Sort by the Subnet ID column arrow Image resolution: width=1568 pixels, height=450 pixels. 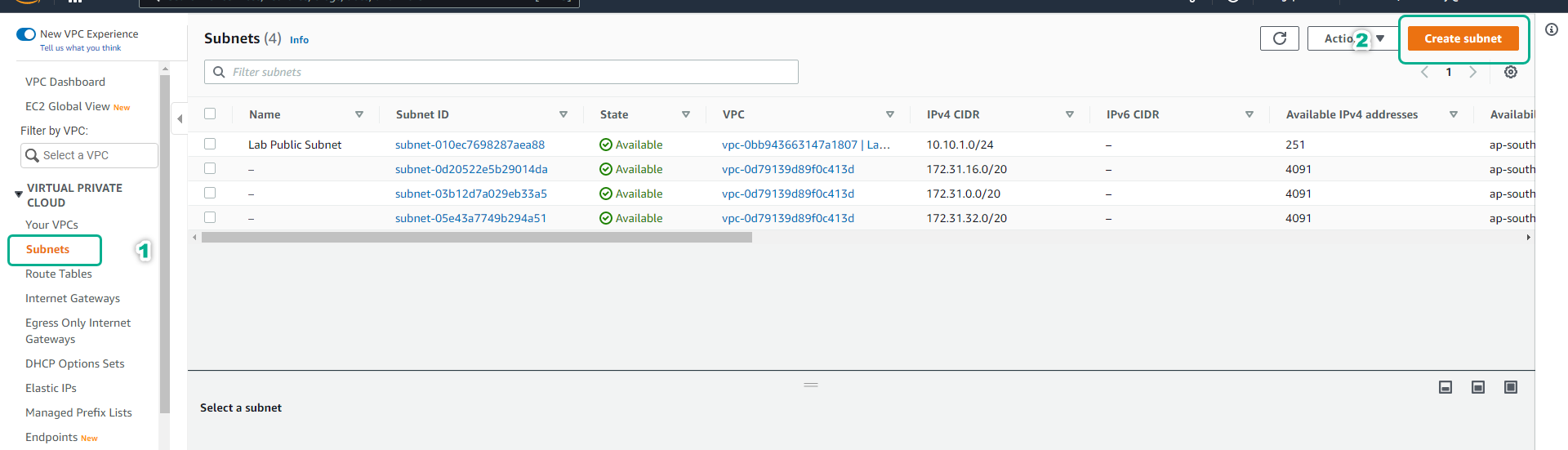coord(563,114)
